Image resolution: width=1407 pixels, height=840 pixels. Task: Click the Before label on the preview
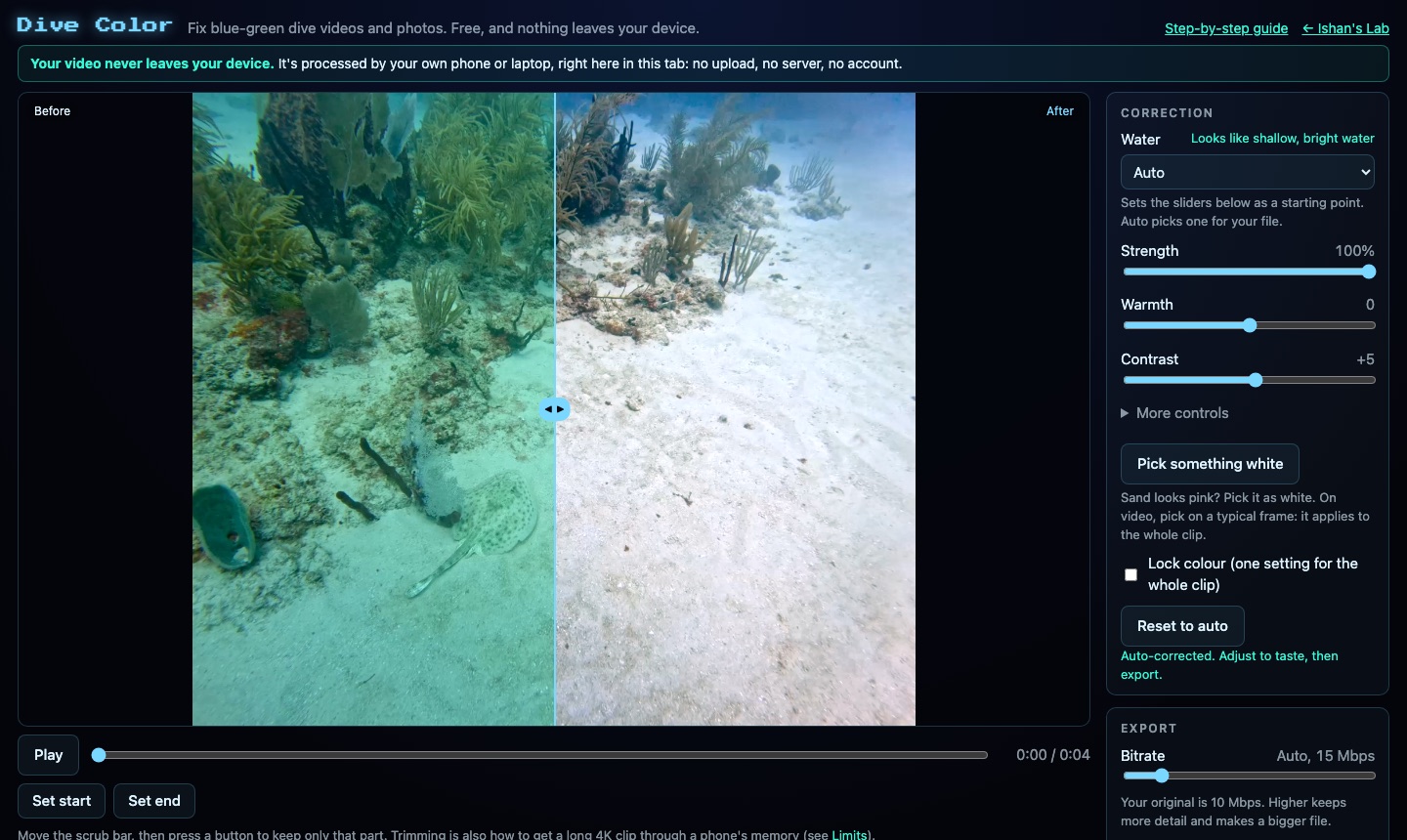52,111
